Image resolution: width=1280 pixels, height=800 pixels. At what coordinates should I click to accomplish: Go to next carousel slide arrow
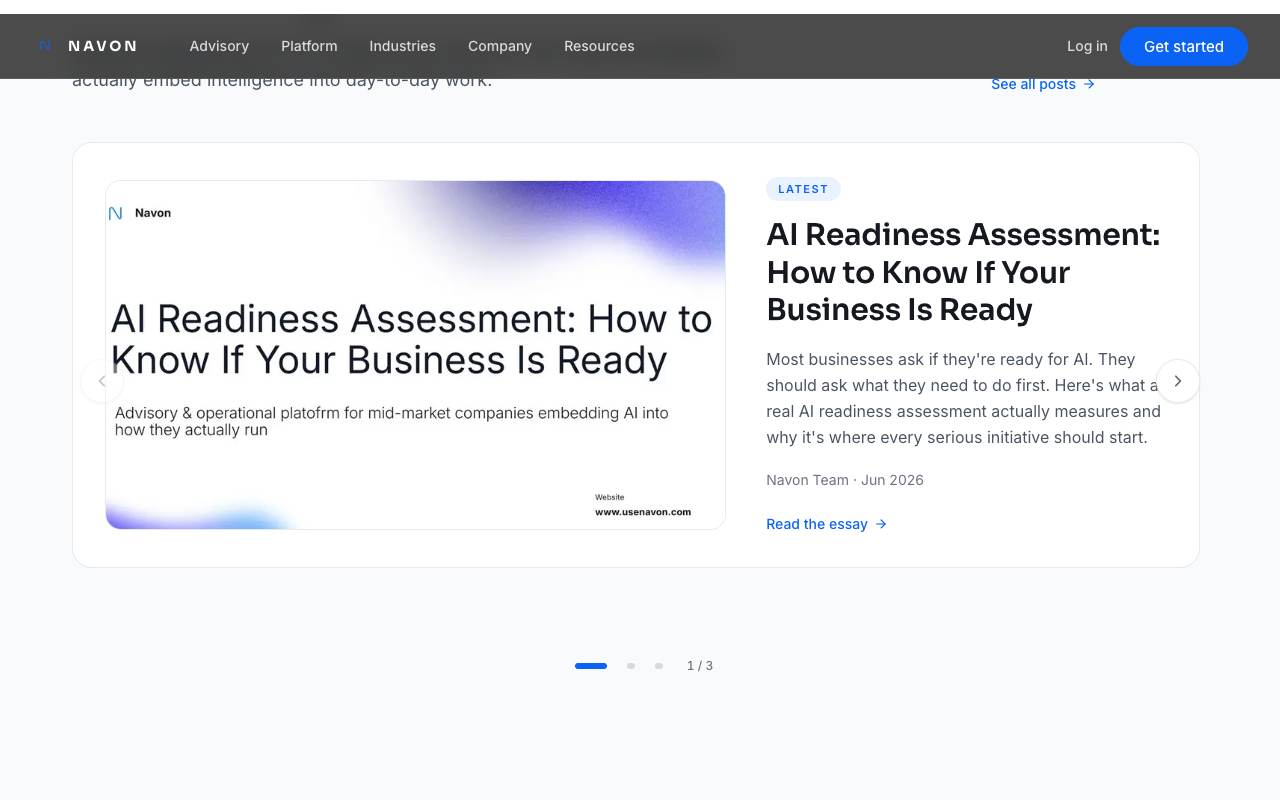point(1178,381)
